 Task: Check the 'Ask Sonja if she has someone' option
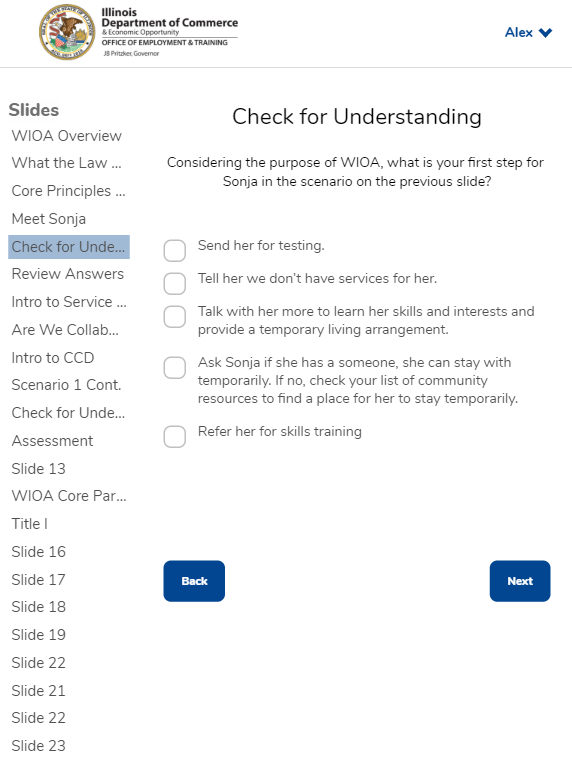[175, 368]
